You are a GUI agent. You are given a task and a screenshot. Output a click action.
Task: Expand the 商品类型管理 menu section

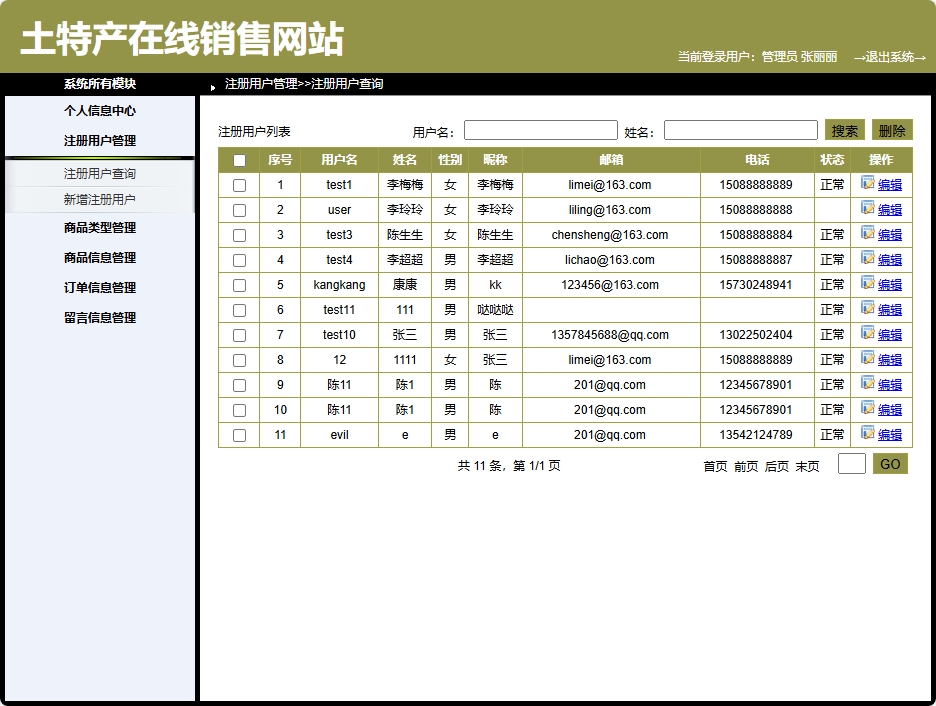(100, 228)
